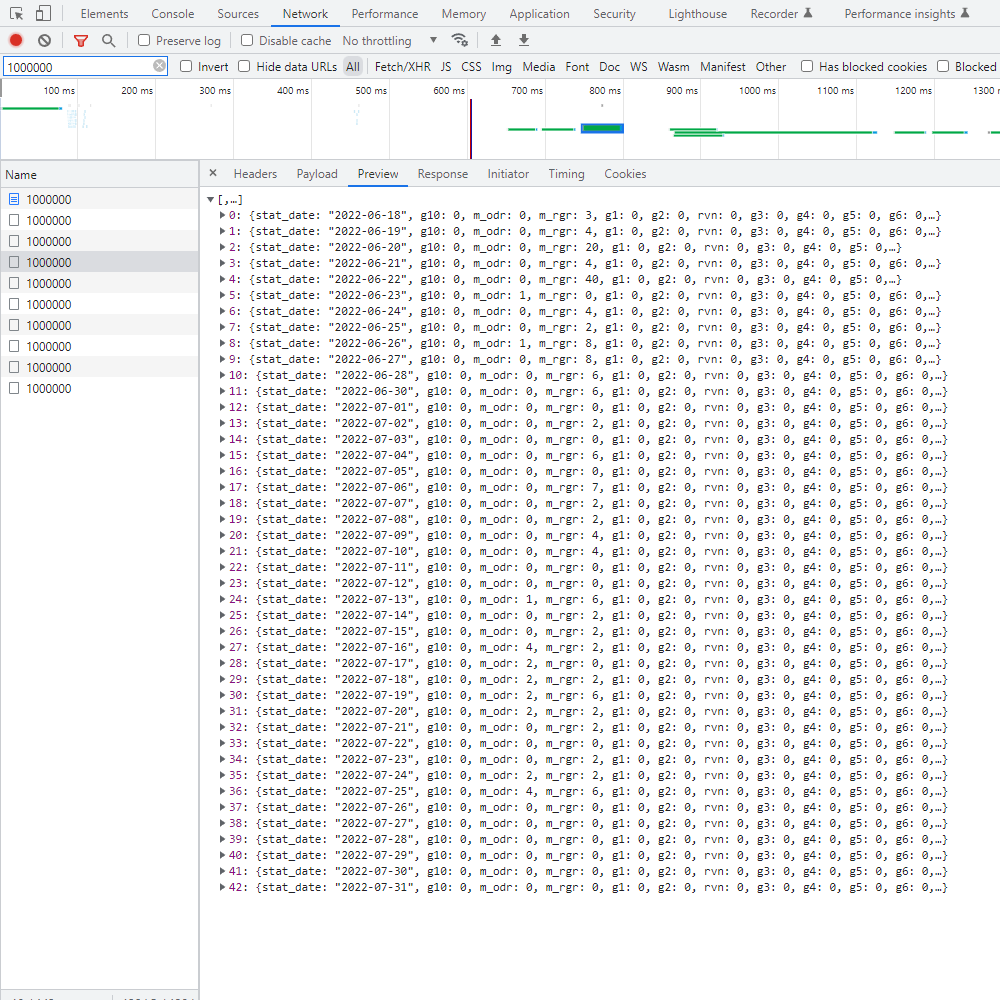This screenshot has height=1000, width=1000.
Task: Collapse the root array triangle
Action: coord(210,200)
